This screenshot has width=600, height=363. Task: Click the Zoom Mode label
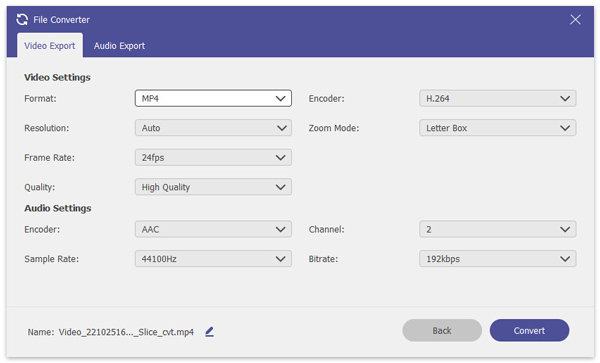(x=334, y=128)
